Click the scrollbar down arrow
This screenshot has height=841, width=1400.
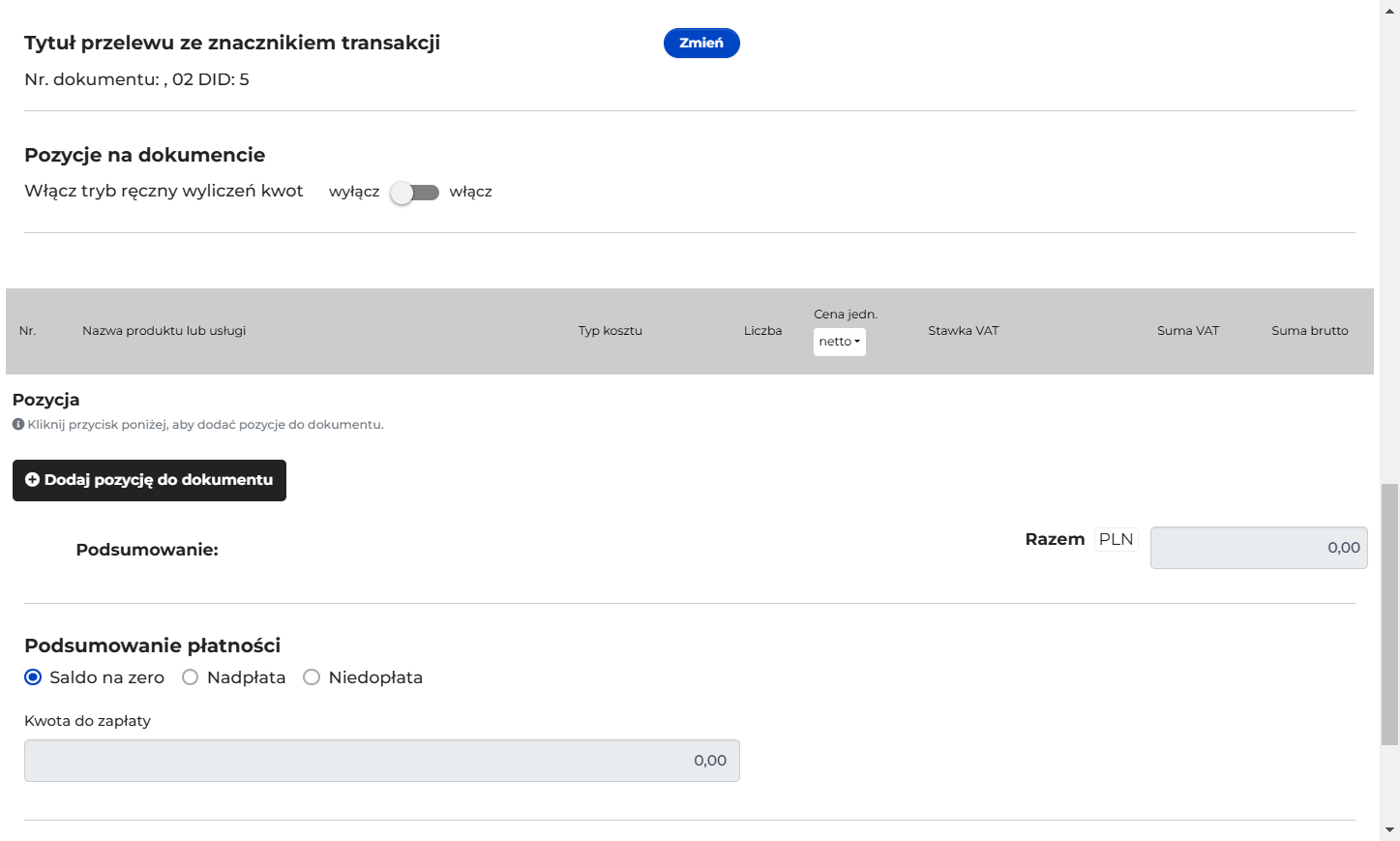1390,829
